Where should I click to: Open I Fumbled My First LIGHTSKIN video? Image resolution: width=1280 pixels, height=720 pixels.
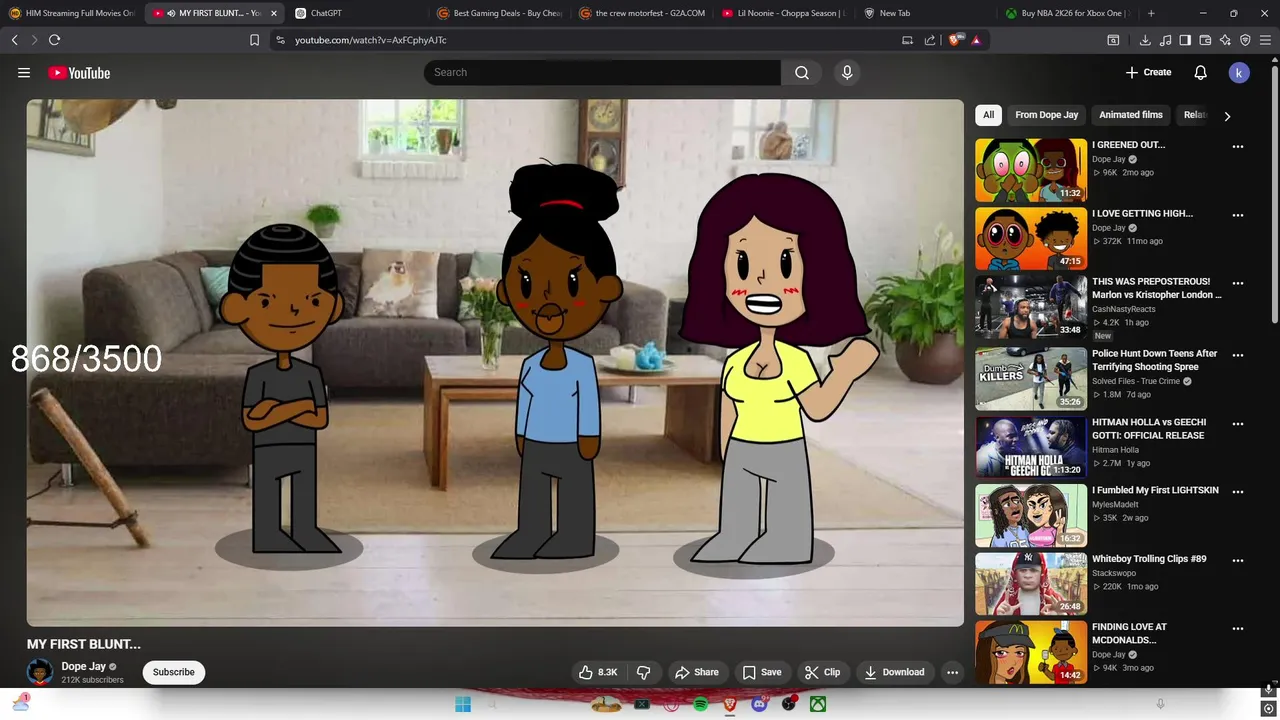click(x=1155, y=491)
